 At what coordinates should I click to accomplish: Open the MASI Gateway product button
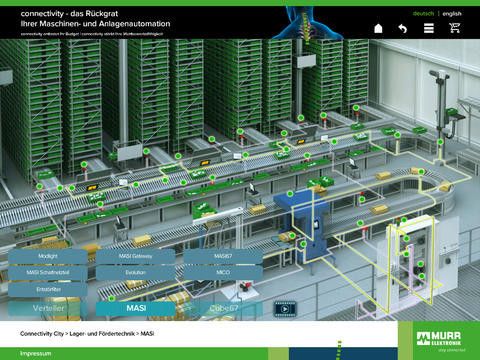coord(136,256)
